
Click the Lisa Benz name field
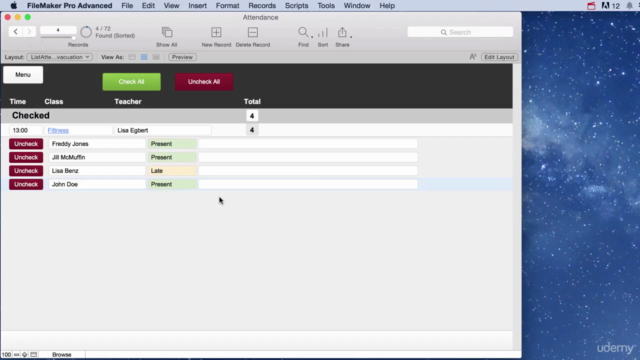(97, 171)
